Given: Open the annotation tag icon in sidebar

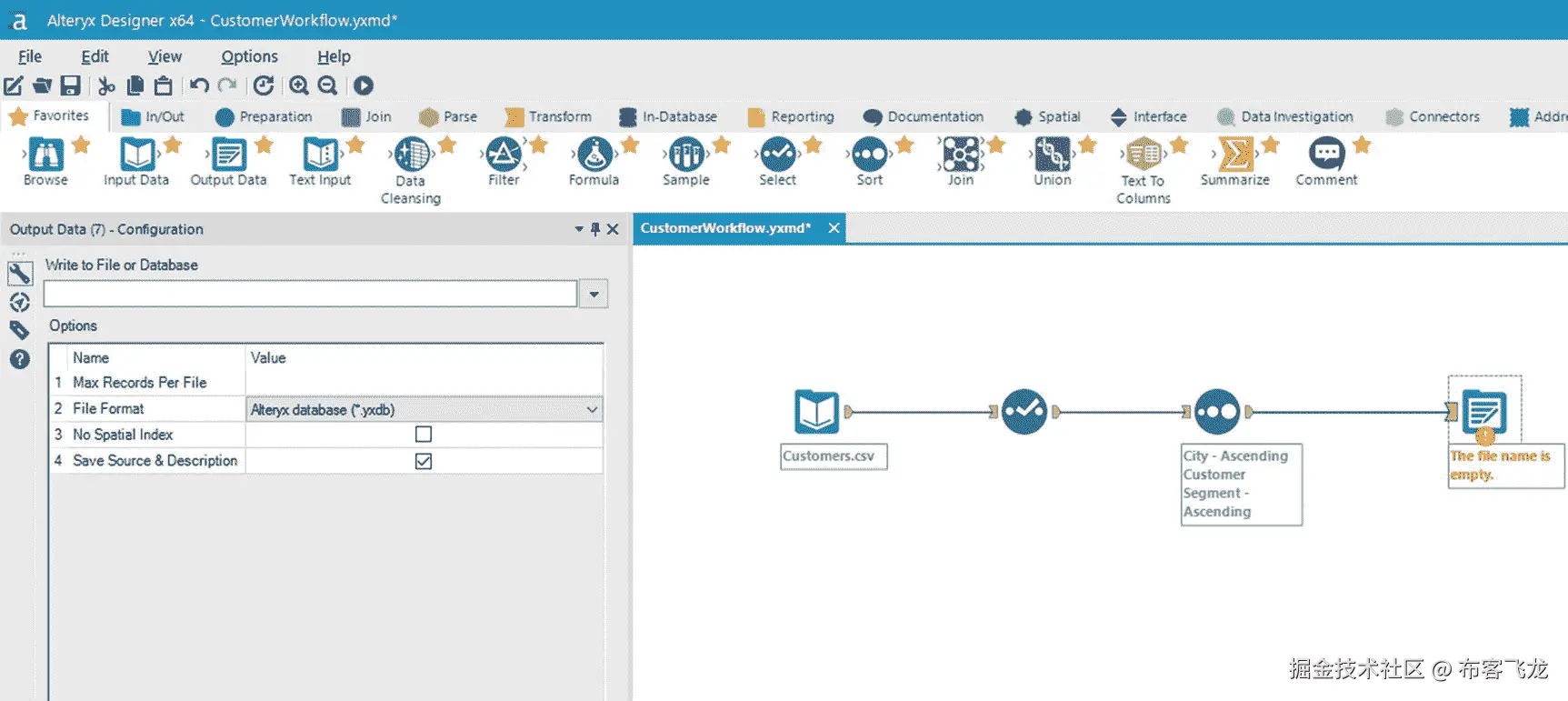Looking at the screenshot, I should click(x=19, y=330).
